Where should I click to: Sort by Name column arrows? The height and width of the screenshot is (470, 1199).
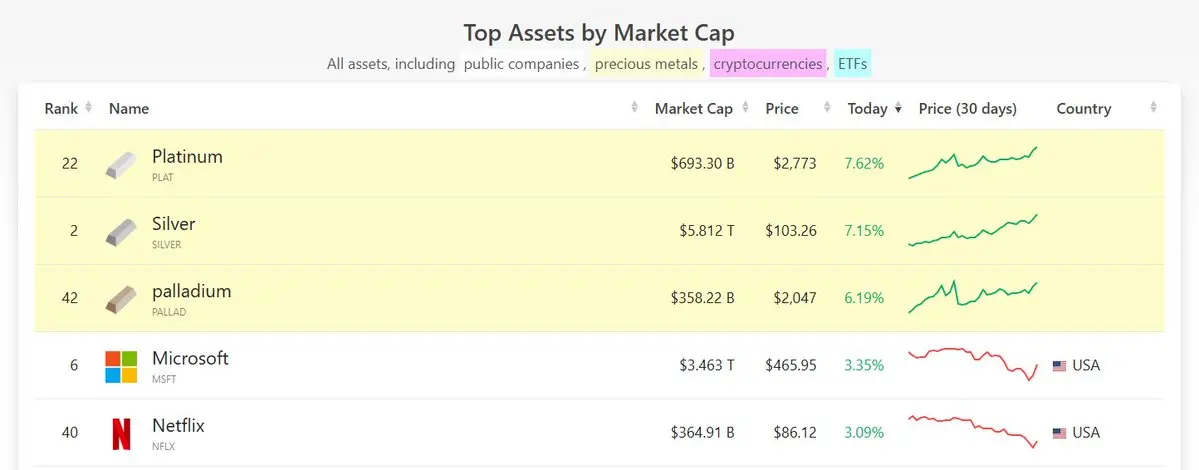pos(635,108)
